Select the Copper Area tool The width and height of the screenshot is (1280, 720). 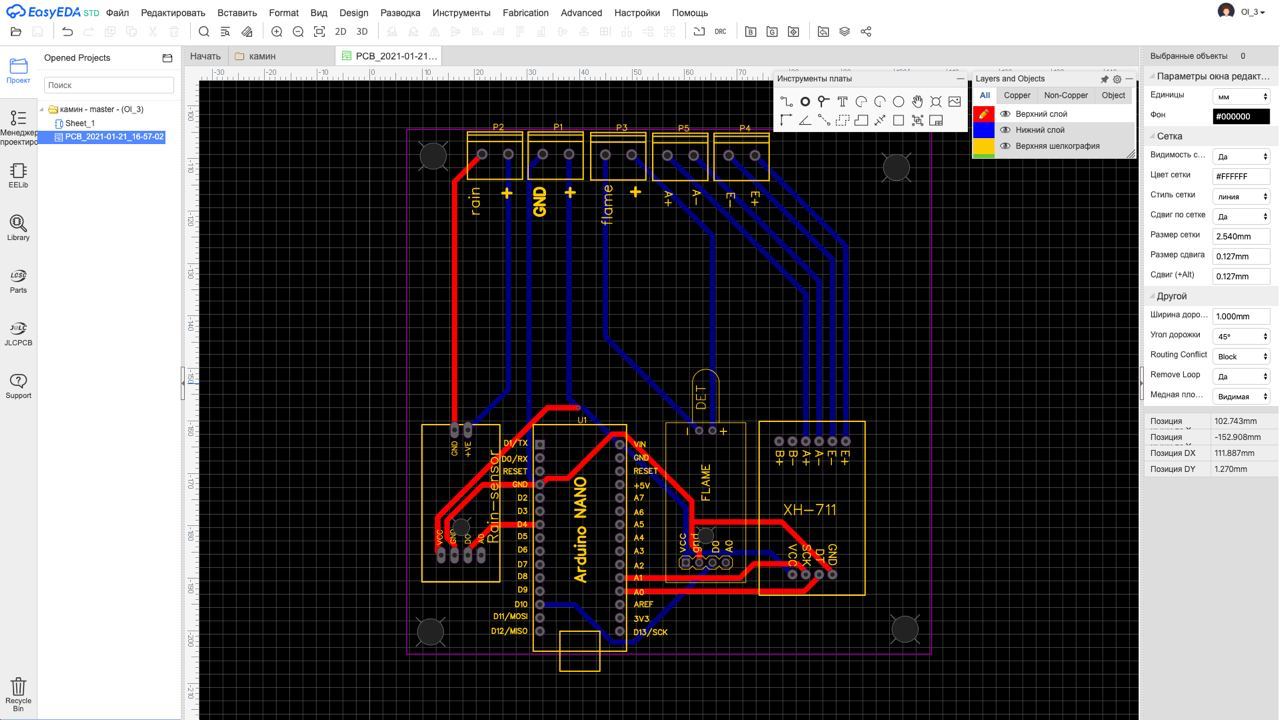tap(842, 120)
